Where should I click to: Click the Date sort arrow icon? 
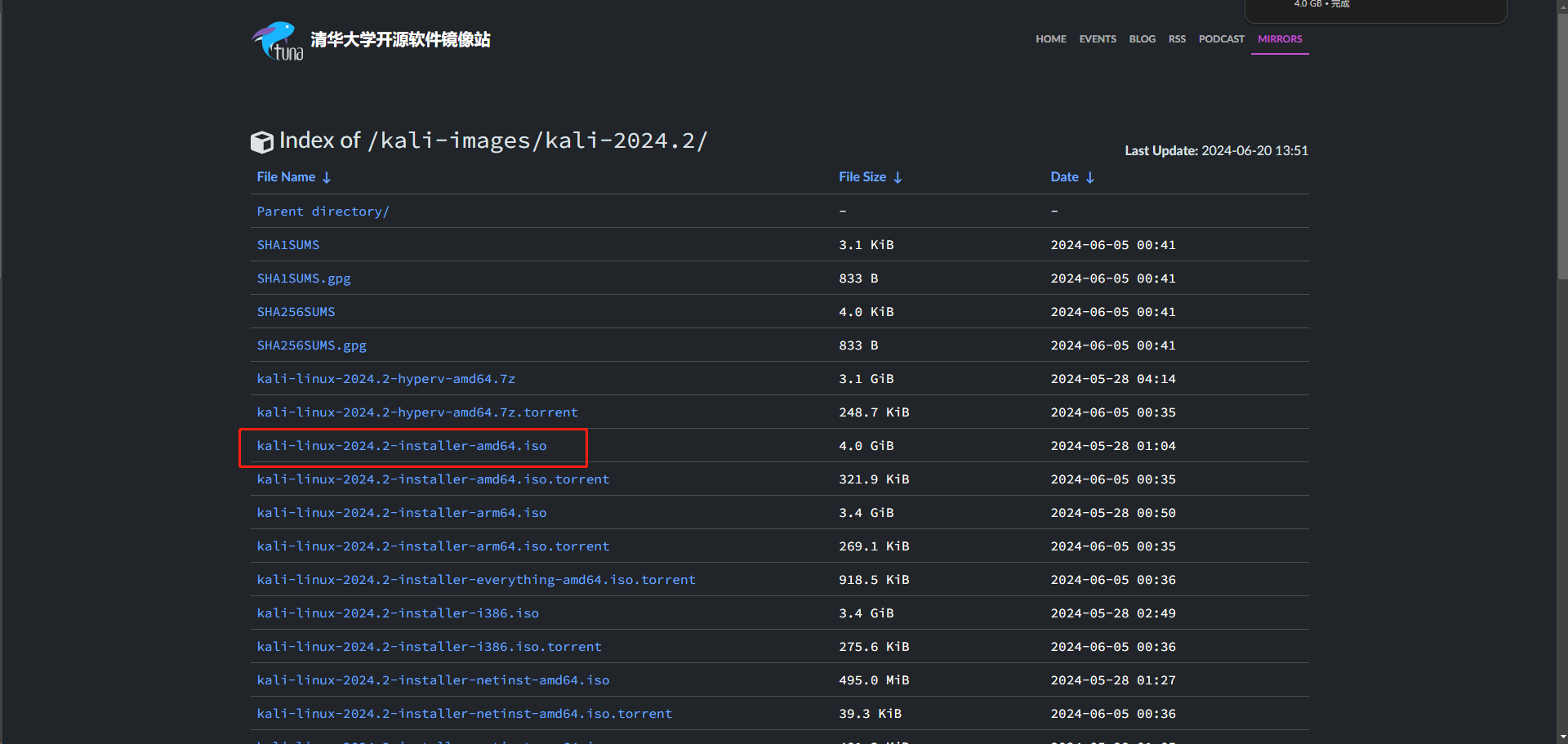pyautogui.click(x=1090, y=177)
